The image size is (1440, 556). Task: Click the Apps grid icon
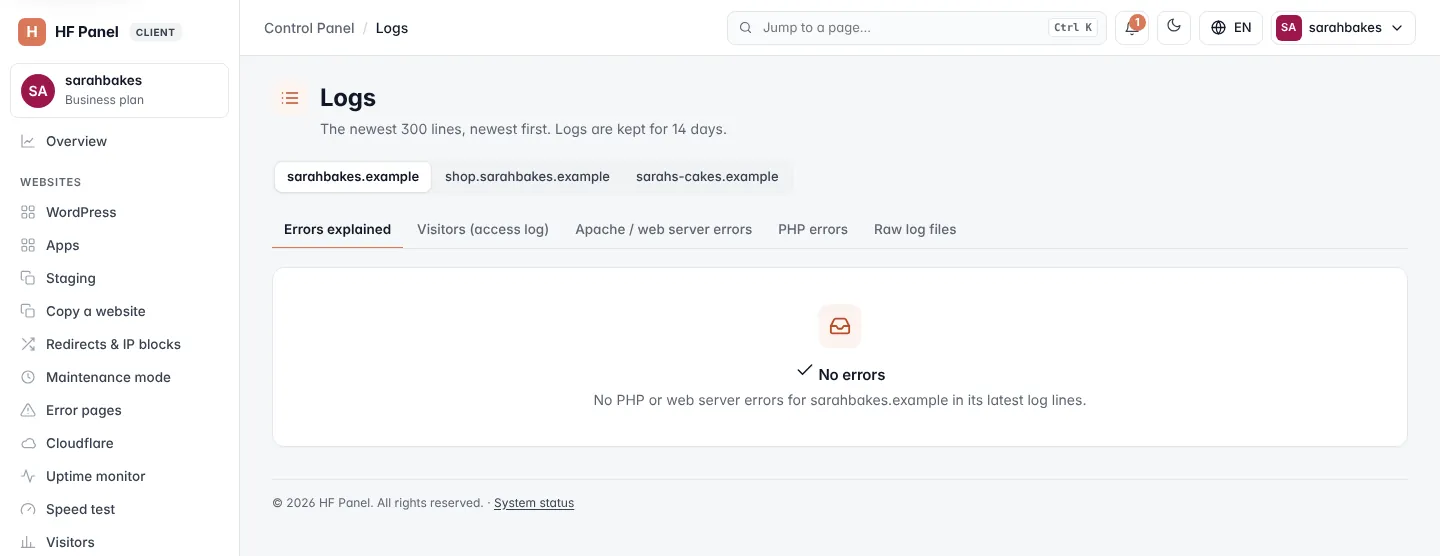pyautogui.click(x=28, y=245)
